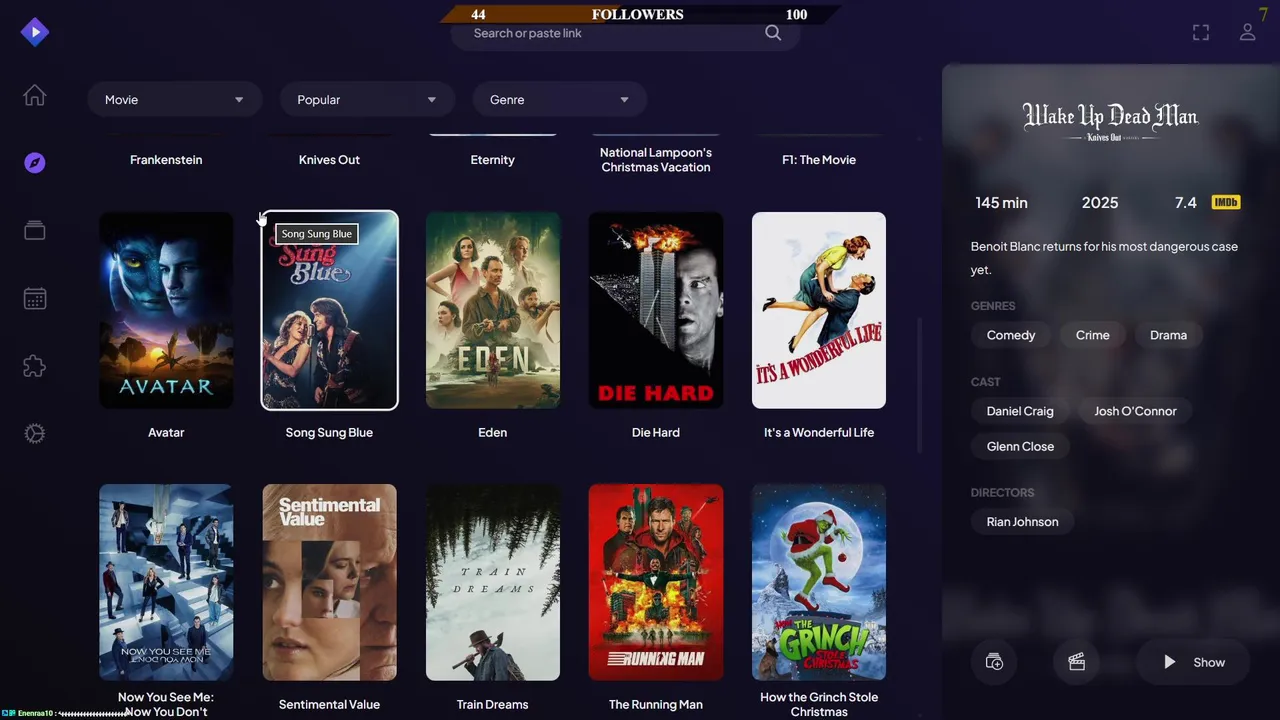Select the Discover compass icon
1280x720 pixels.
pos(35,163)
